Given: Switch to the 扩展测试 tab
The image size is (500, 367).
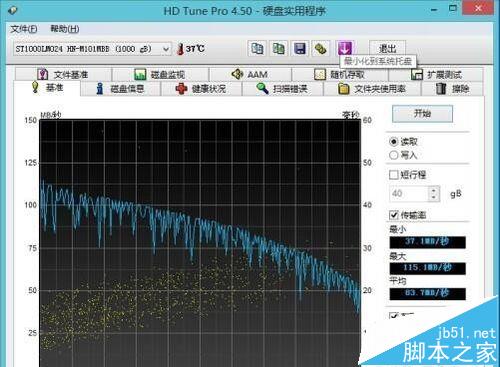Looking at the screenshot, I should pos(436,74).
